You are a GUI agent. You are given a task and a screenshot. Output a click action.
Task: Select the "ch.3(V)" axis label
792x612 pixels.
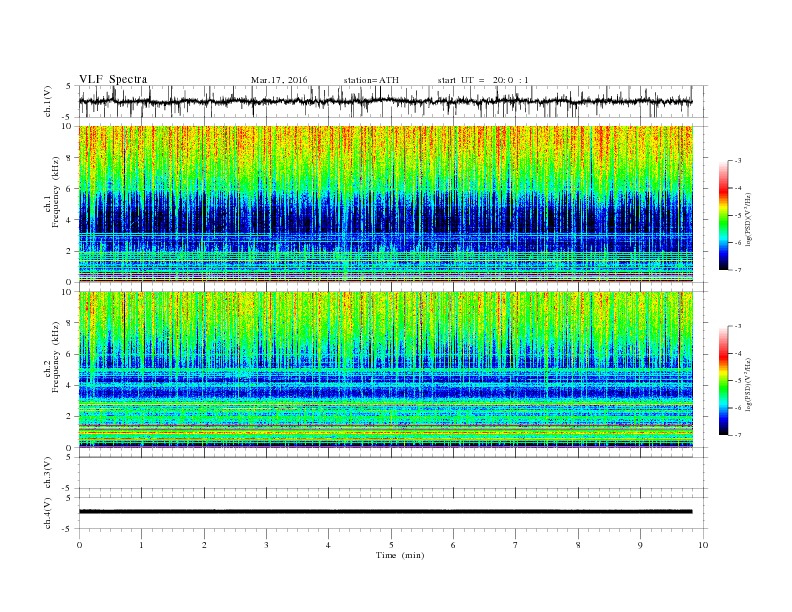[x=47, y=473]
